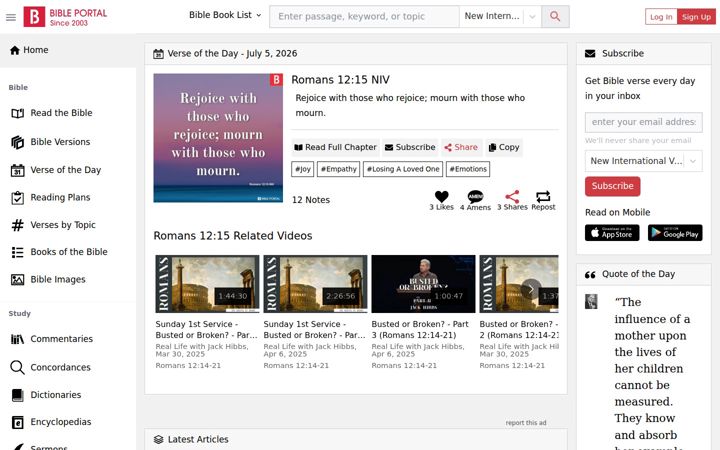Select Verses by Topic

coord(63,225)
